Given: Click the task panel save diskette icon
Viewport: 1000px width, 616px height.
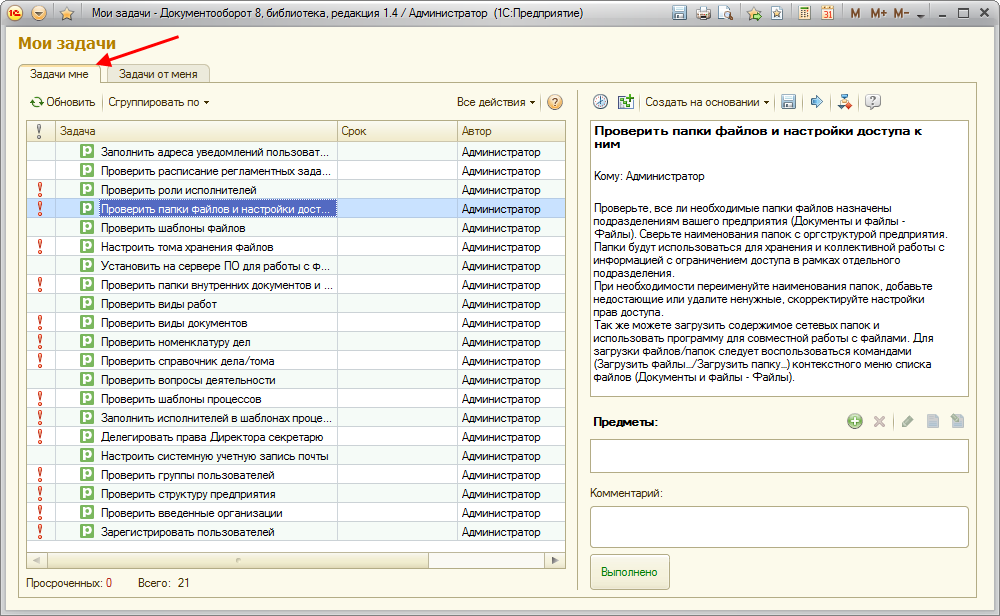Looking at the screenshot, I should point(788,101).
